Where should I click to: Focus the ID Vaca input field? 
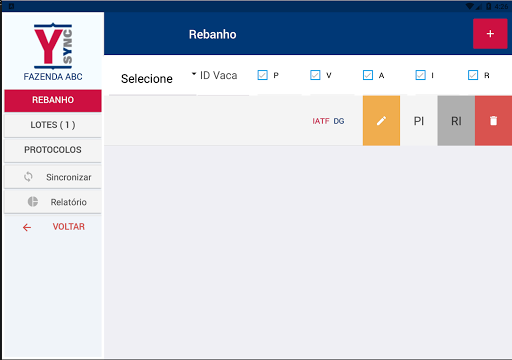click(224, 76)
